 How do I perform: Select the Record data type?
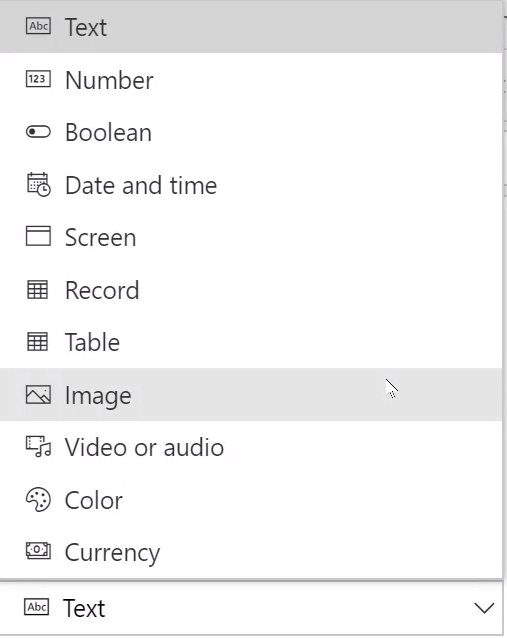(x=251, y=290)
